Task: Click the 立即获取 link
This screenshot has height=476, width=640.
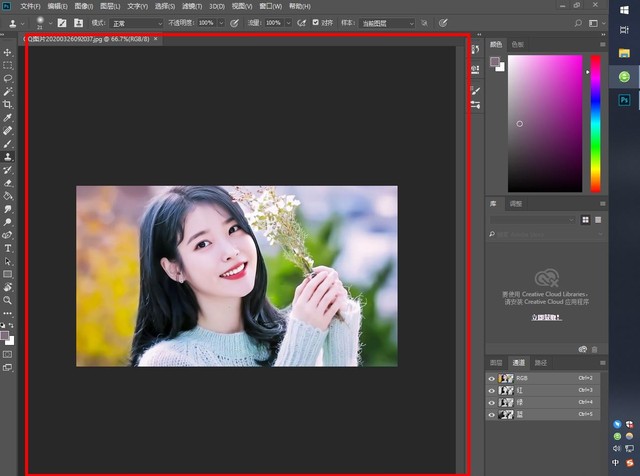Action: (545, 316)
